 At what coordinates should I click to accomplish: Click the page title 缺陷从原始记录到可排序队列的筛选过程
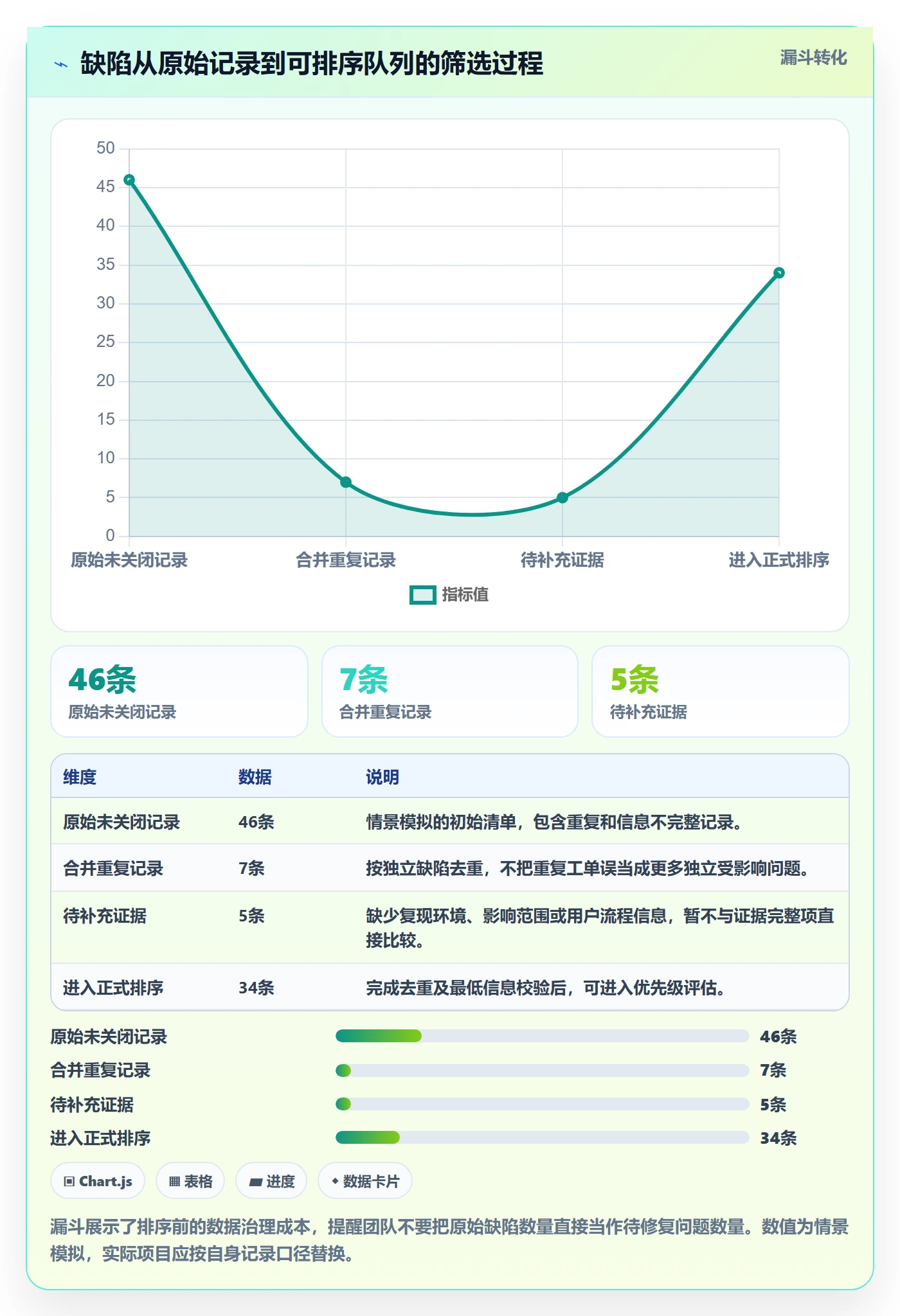312,64
